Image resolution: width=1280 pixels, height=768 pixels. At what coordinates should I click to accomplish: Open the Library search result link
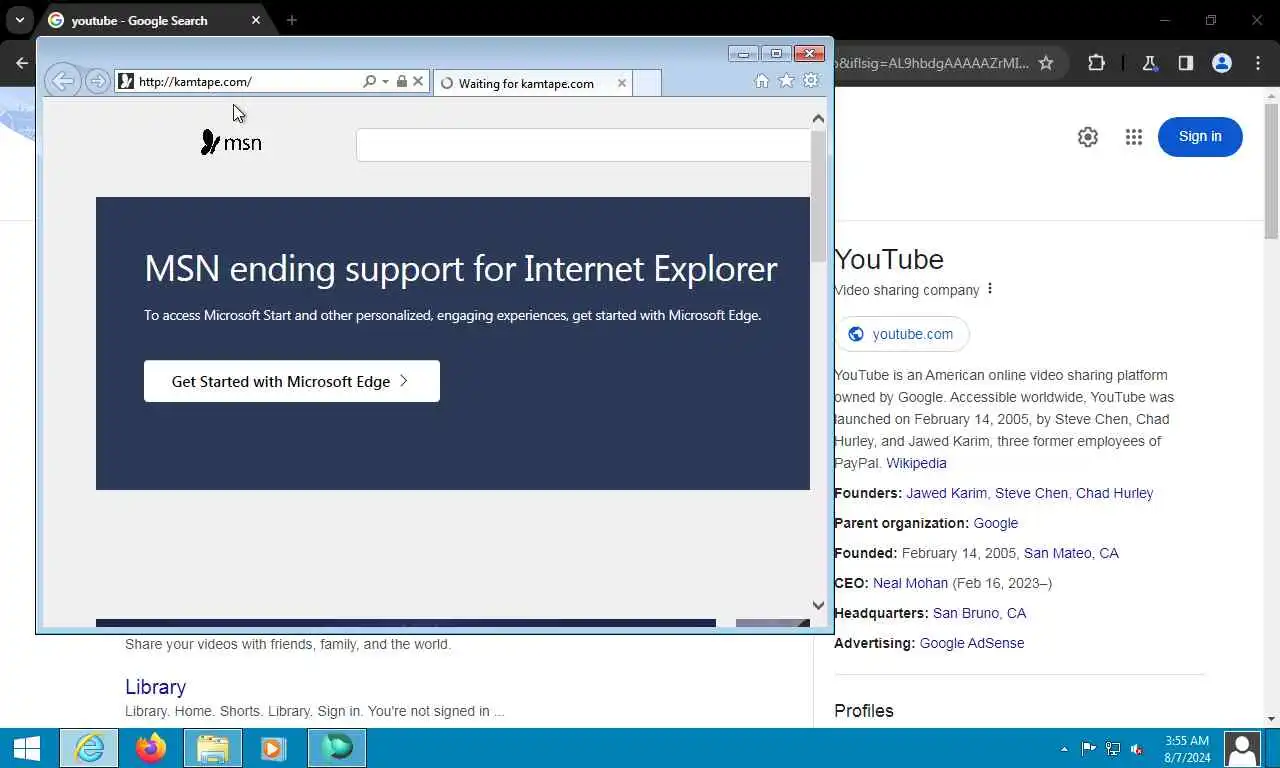pyautogui.click(x=155, y=687)
